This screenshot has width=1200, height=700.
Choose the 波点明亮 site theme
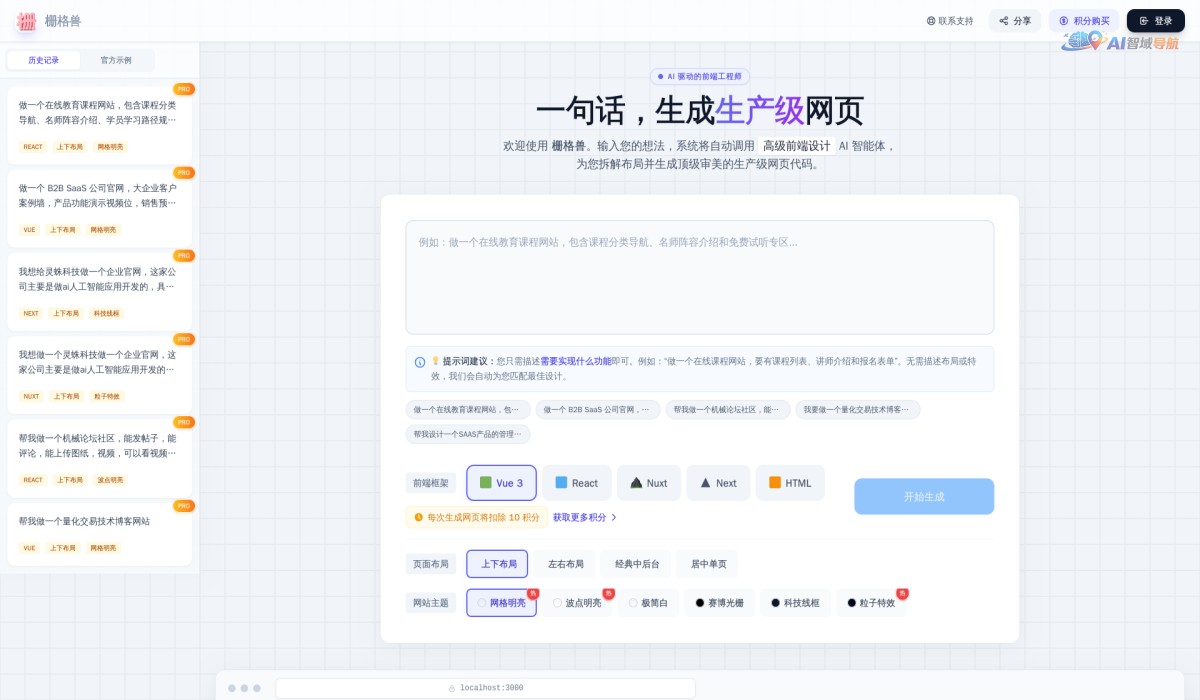tap(577, 603)
